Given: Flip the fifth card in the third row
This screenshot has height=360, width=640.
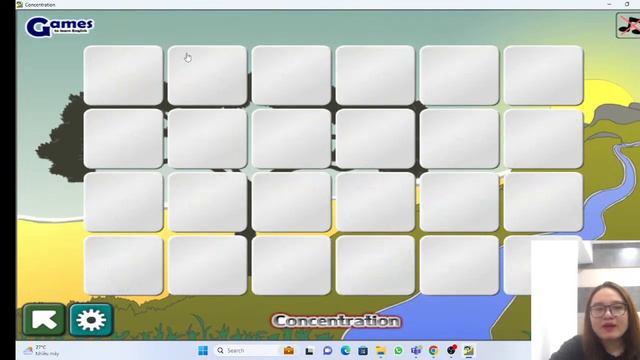Looking at the screenshot, I should (x=460, y=202).
